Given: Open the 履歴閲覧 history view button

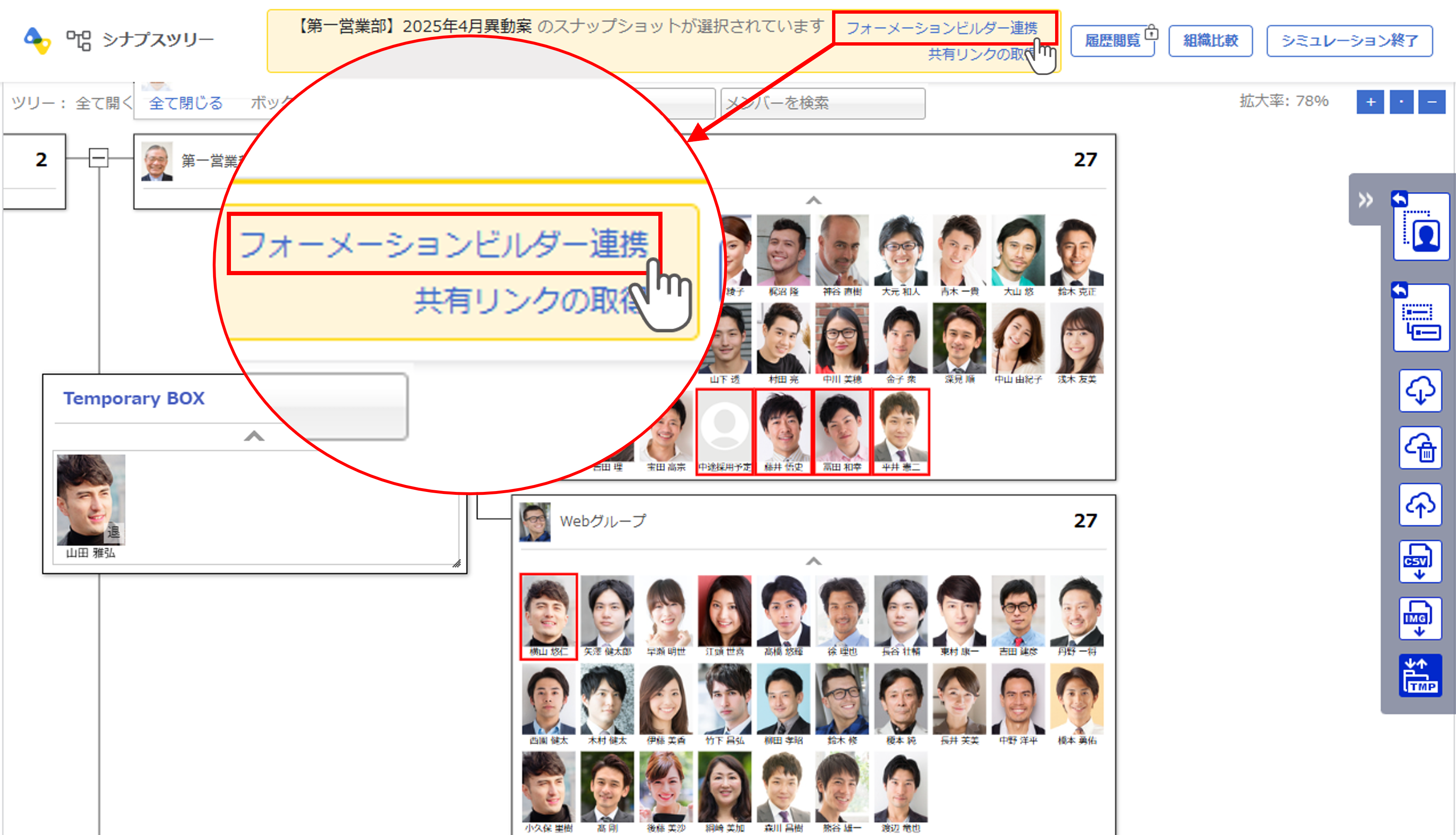Looking at the screenshot, I should pyautogui.click(x=1112, y=41).
